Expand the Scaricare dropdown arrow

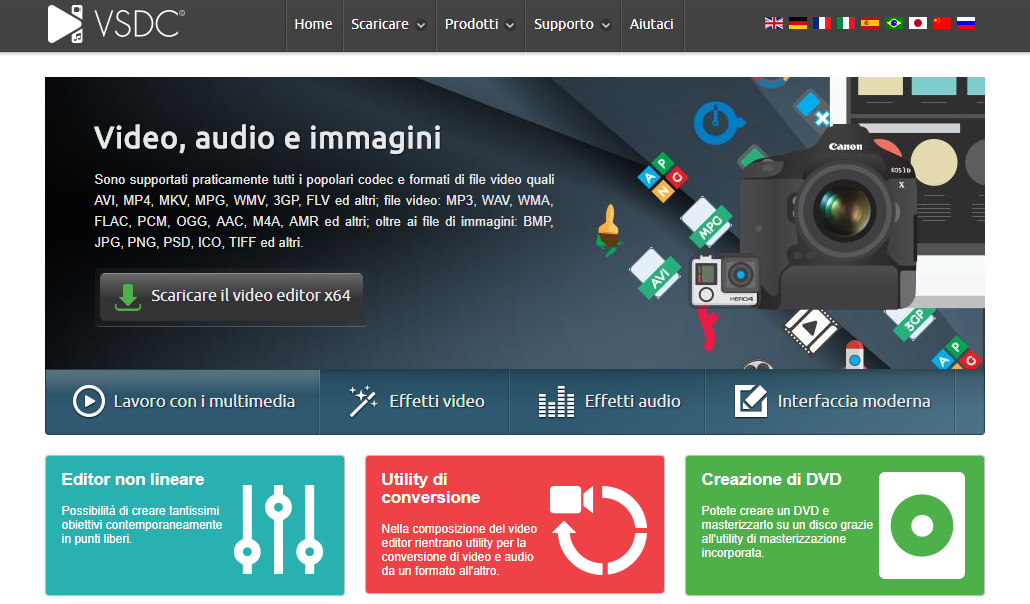coord(421,26)
